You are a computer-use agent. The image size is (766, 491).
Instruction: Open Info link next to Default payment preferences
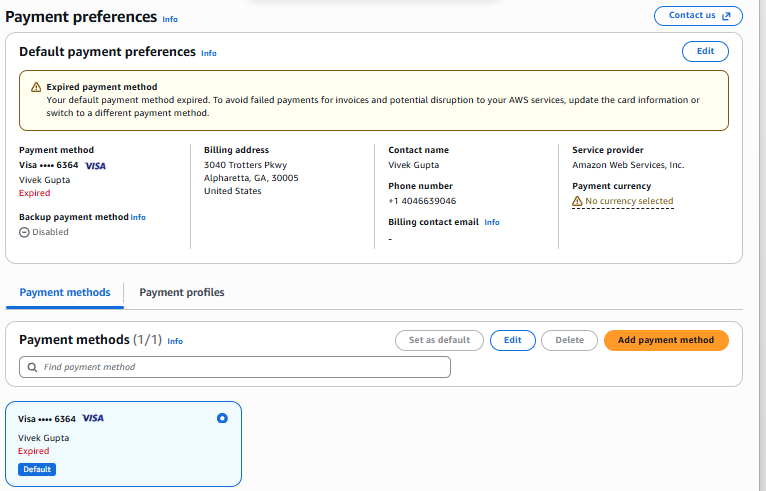(209, 53)
